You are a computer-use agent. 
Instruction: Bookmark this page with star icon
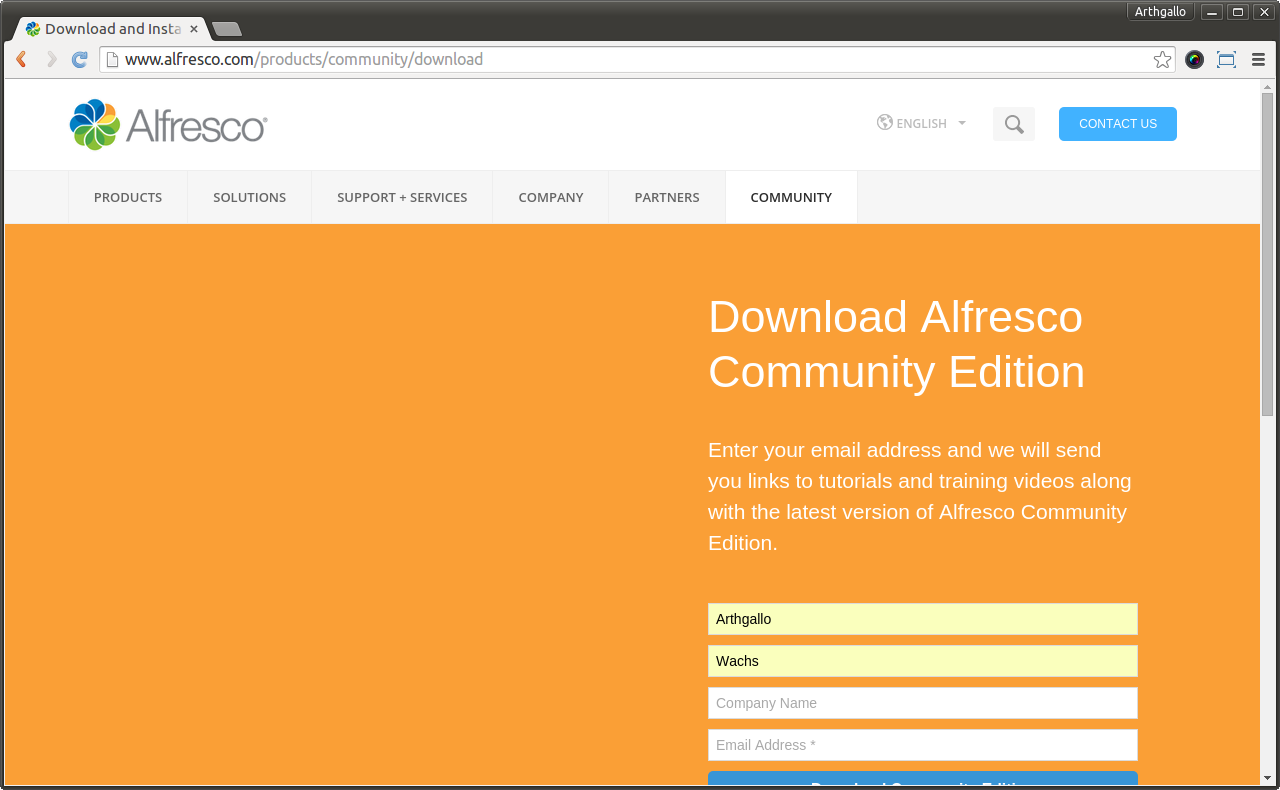tap(1162, 59)
